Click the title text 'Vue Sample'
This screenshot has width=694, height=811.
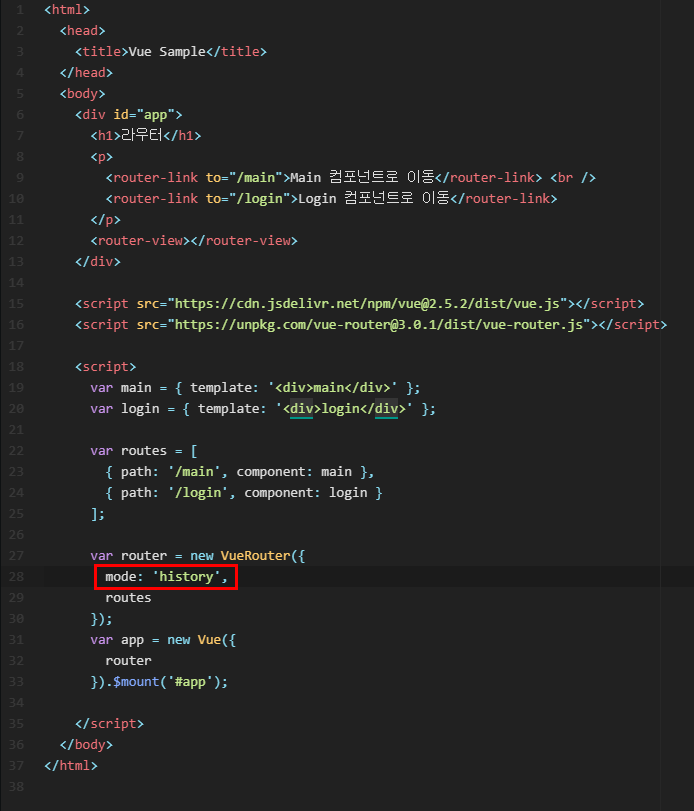click(167, 52)
